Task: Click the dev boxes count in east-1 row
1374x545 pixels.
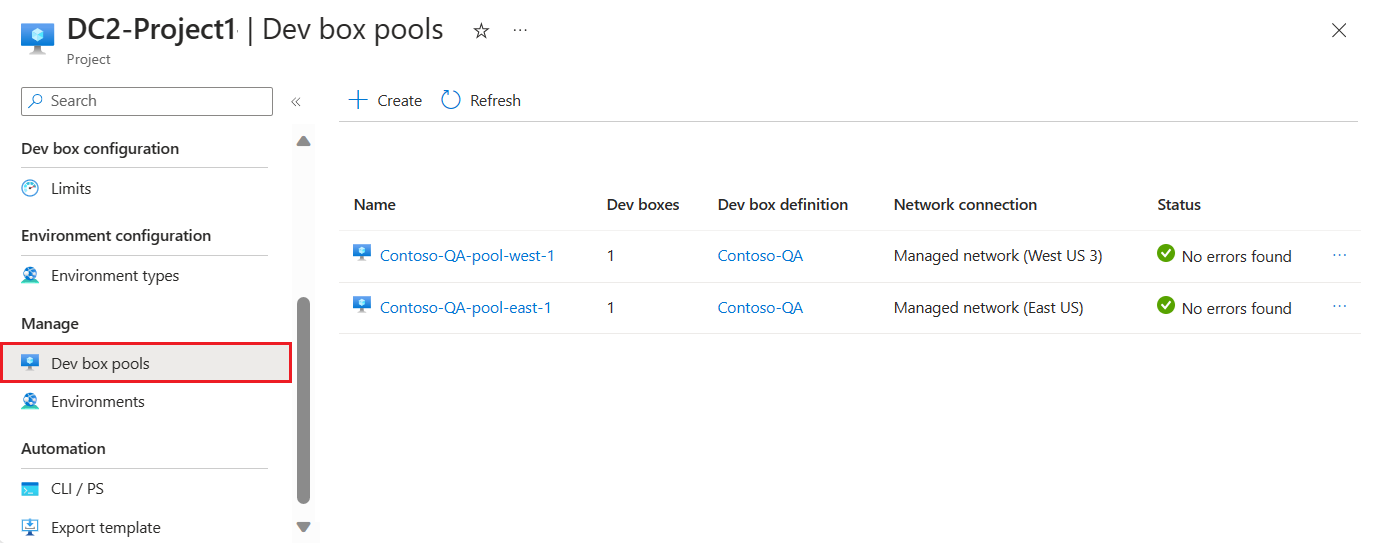Action: point(611,308)
